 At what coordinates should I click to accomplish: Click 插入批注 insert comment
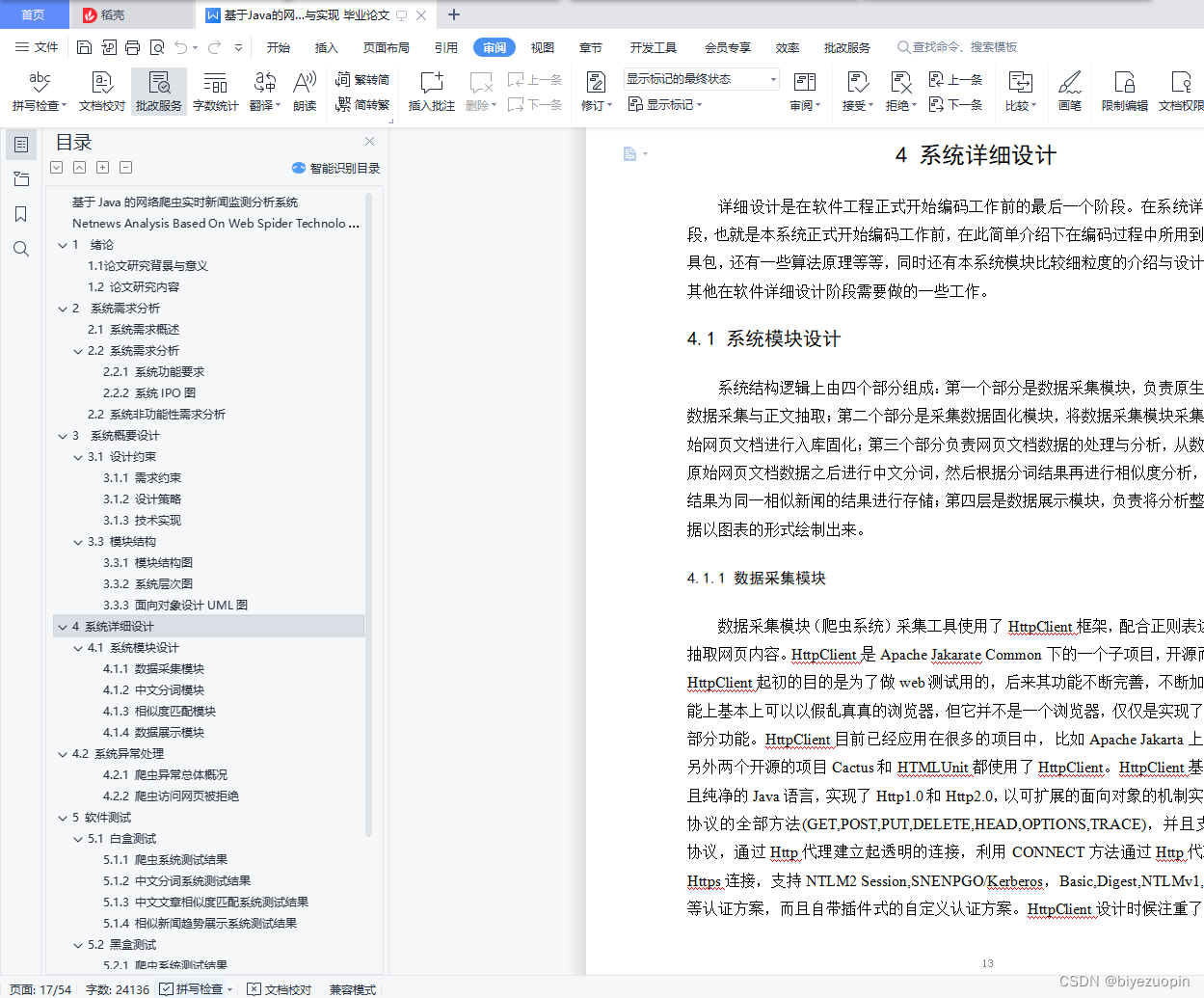coord(431,92)
